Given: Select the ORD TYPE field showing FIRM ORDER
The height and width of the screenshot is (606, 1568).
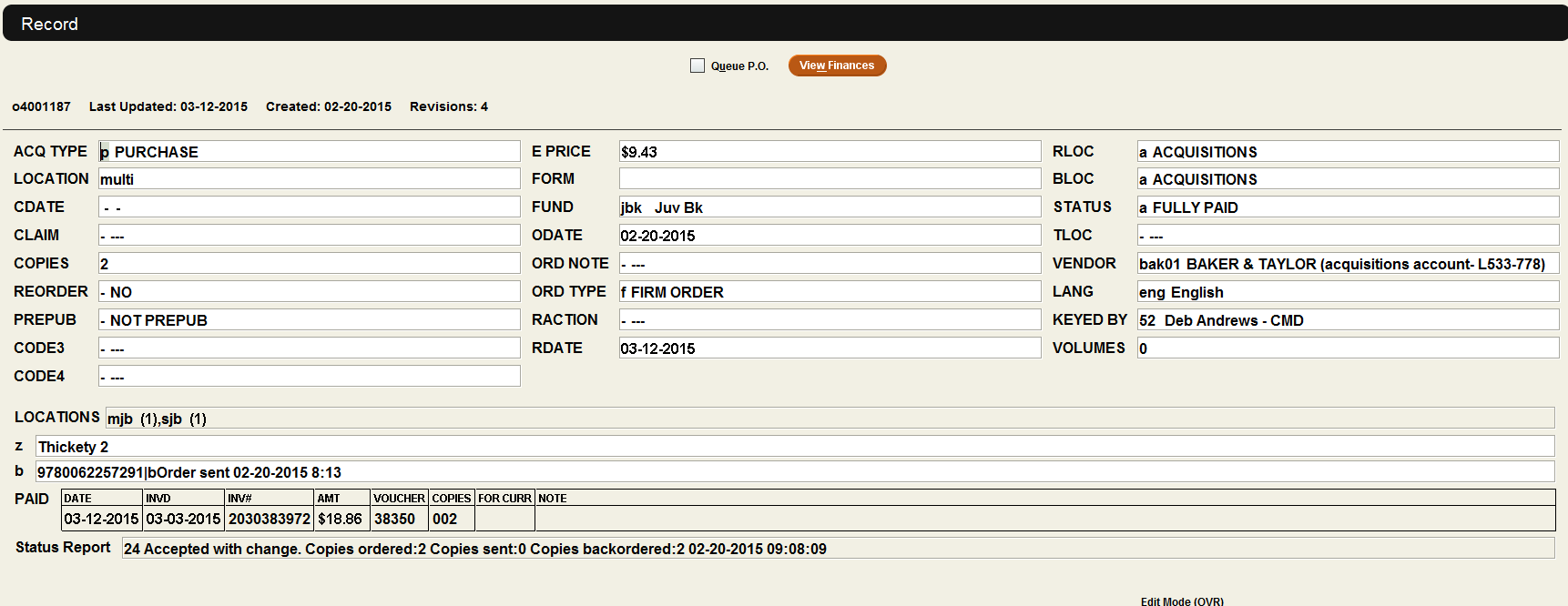Looking at the screenshot, I should coord(830,291).
